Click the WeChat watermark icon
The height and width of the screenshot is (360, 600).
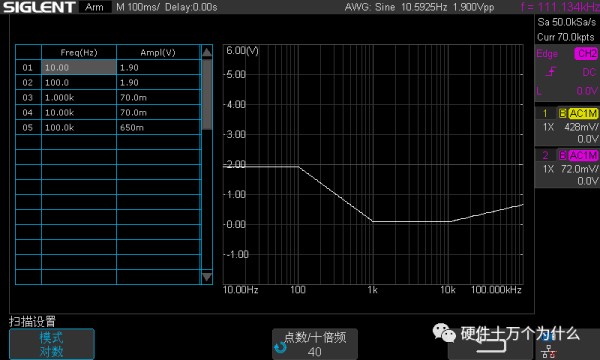click(444, 333)
